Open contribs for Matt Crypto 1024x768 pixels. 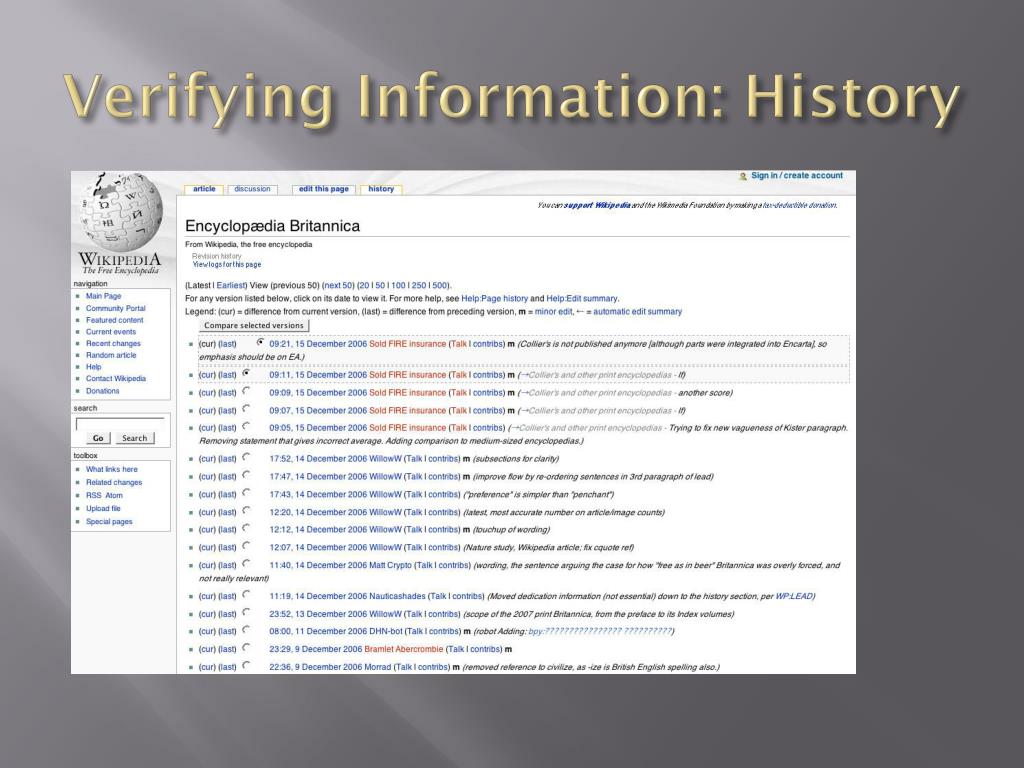point(451,565)
